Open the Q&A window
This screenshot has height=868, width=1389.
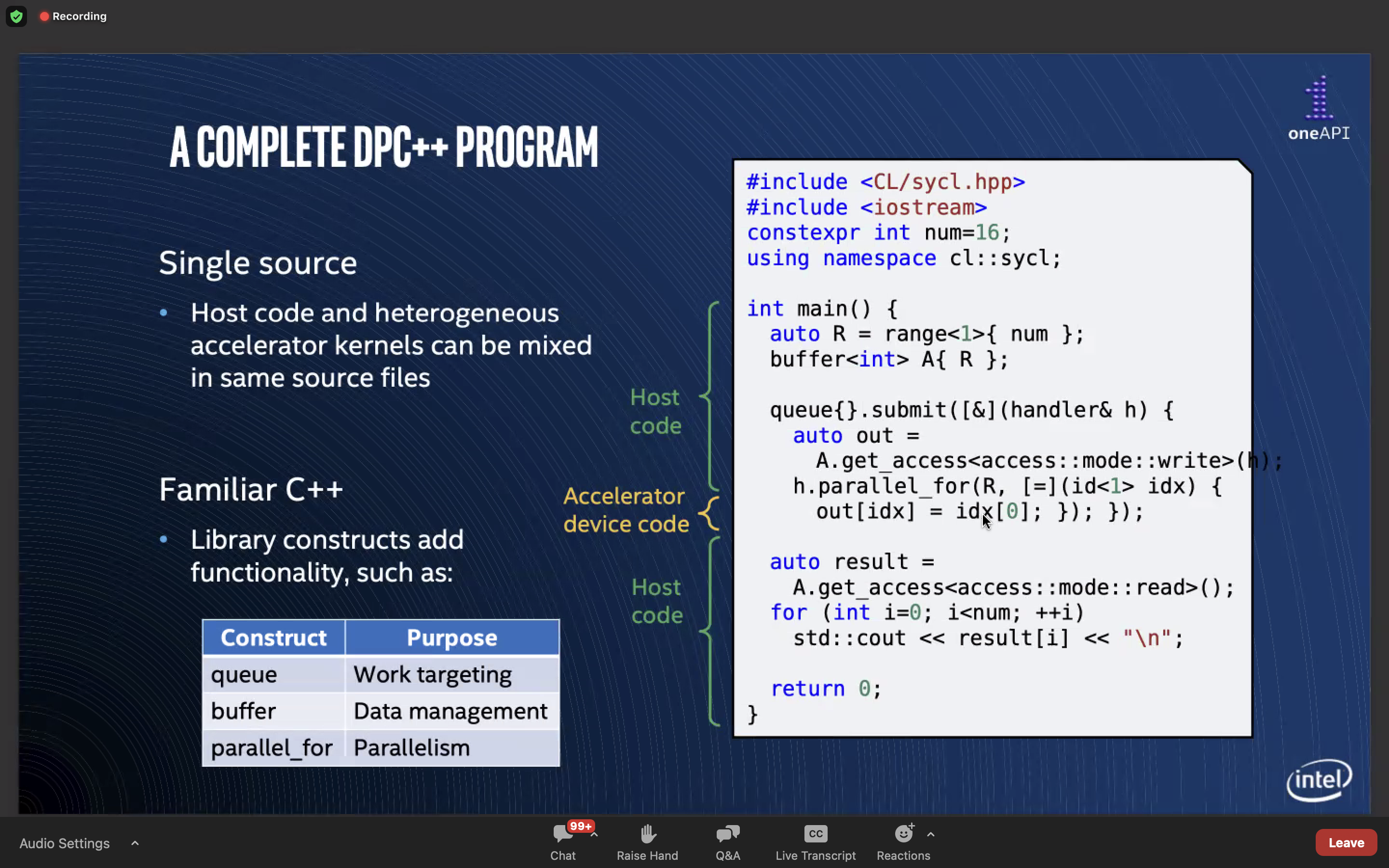[x=728, y=842]
